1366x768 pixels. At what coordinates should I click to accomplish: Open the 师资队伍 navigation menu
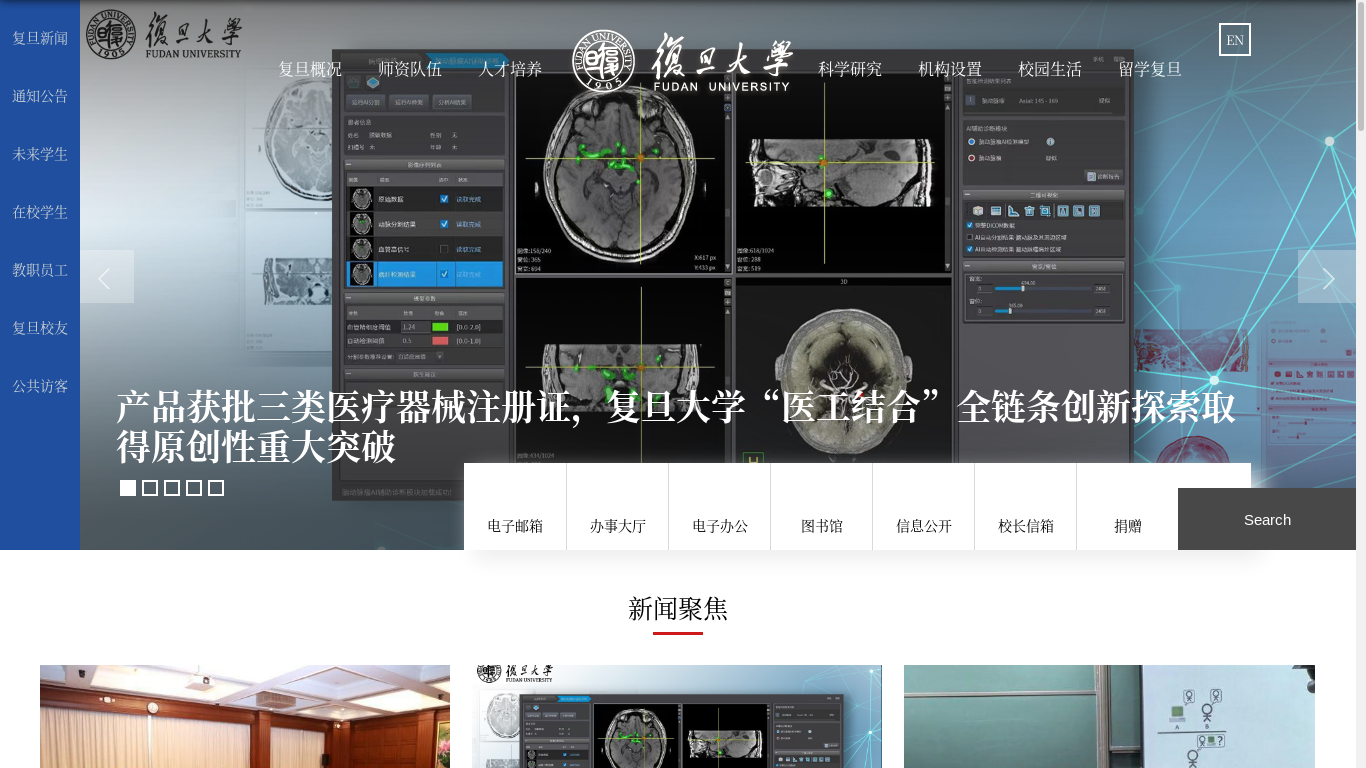click(x=410, y=69)
